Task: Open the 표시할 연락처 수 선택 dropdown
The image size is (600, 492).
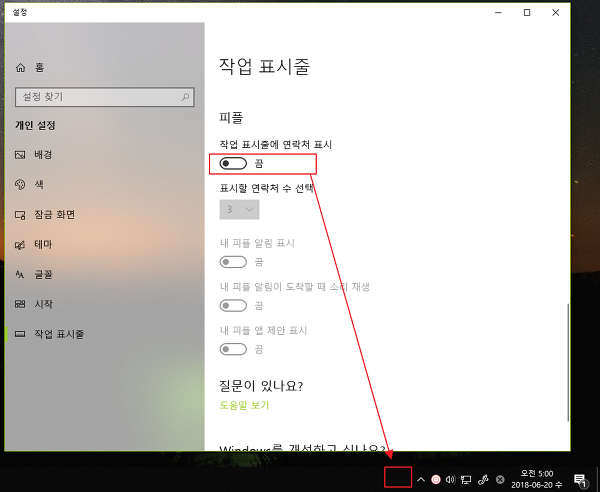Action: (239, 209)
